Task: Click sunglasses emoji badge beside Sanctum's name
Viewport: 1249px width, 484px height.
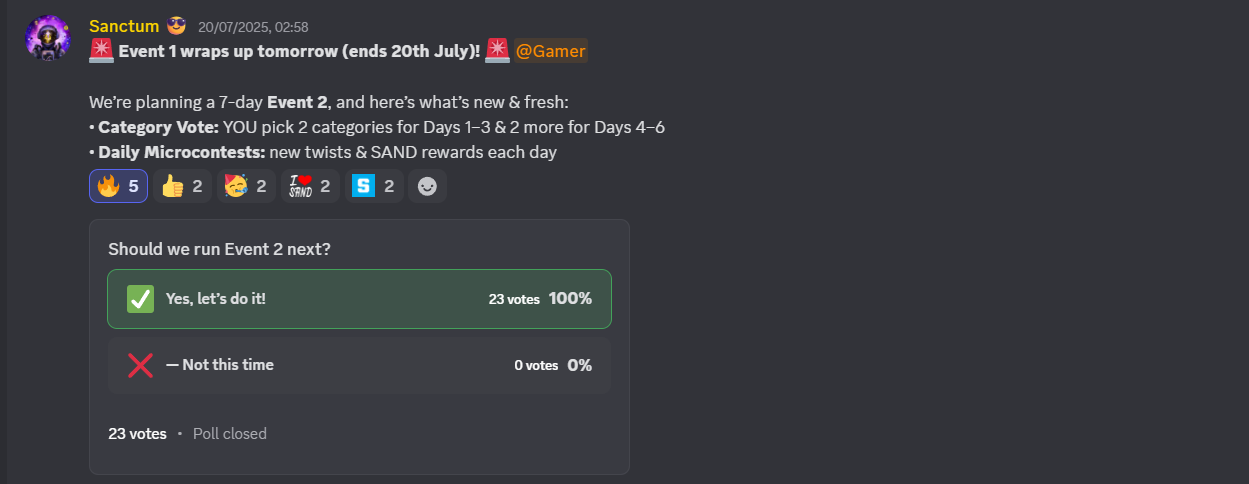Action: point(177,26)
